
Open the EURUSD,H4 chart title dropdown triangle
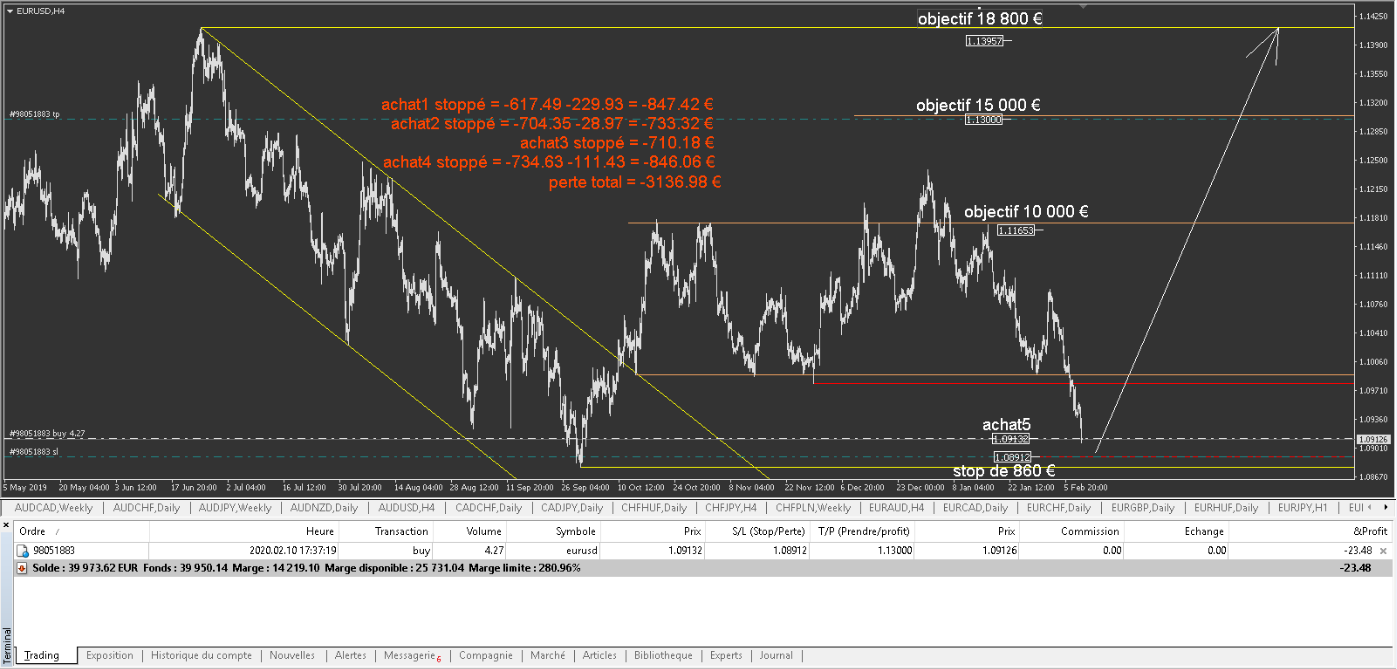[10, 10]
